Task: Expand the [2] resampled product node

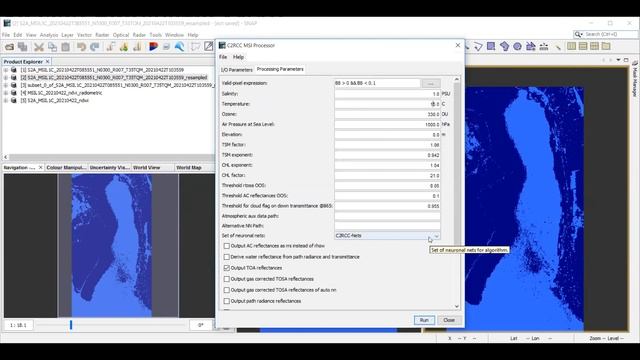Action: pos(6,78)
